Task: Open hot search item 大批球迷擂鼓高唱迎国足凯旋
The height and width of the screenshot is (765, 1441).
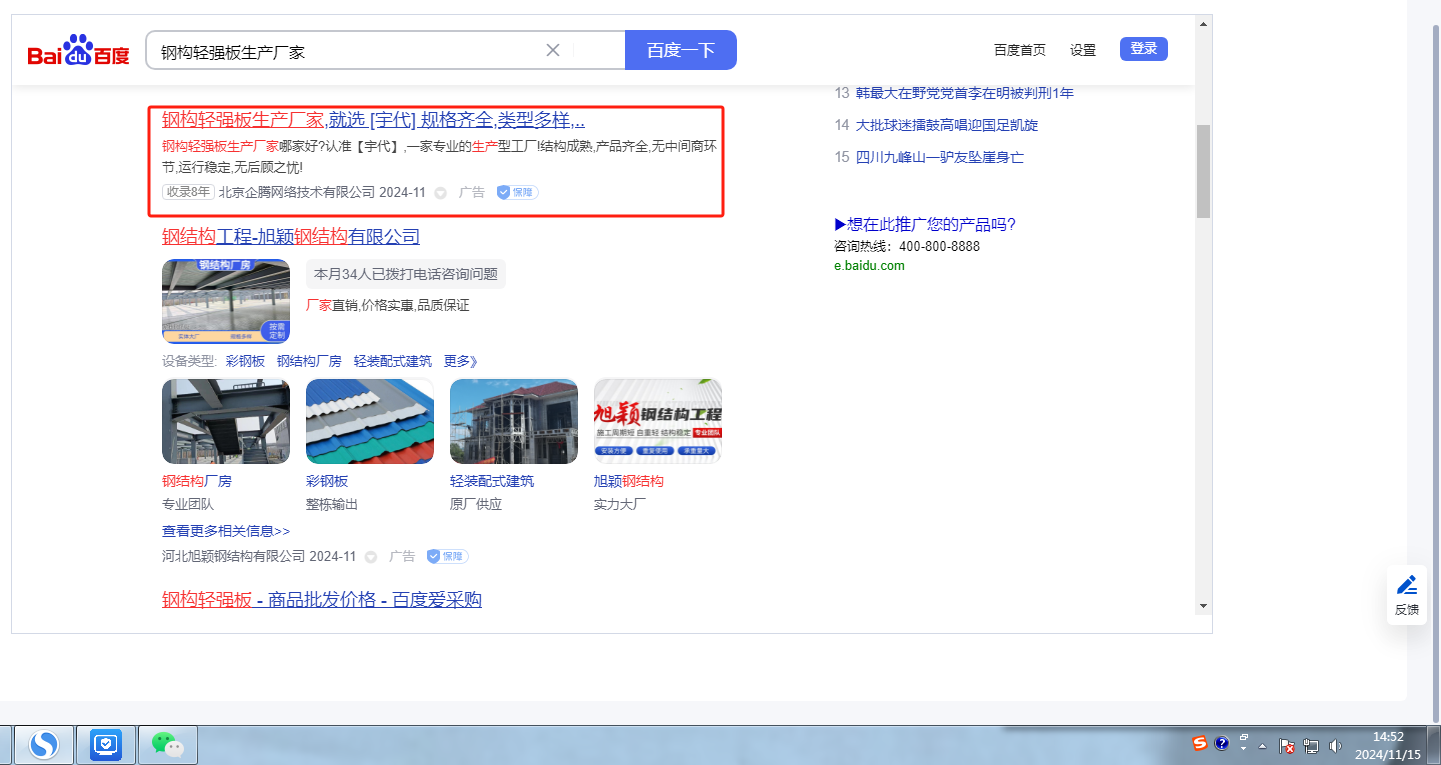Action: point(947,125)
